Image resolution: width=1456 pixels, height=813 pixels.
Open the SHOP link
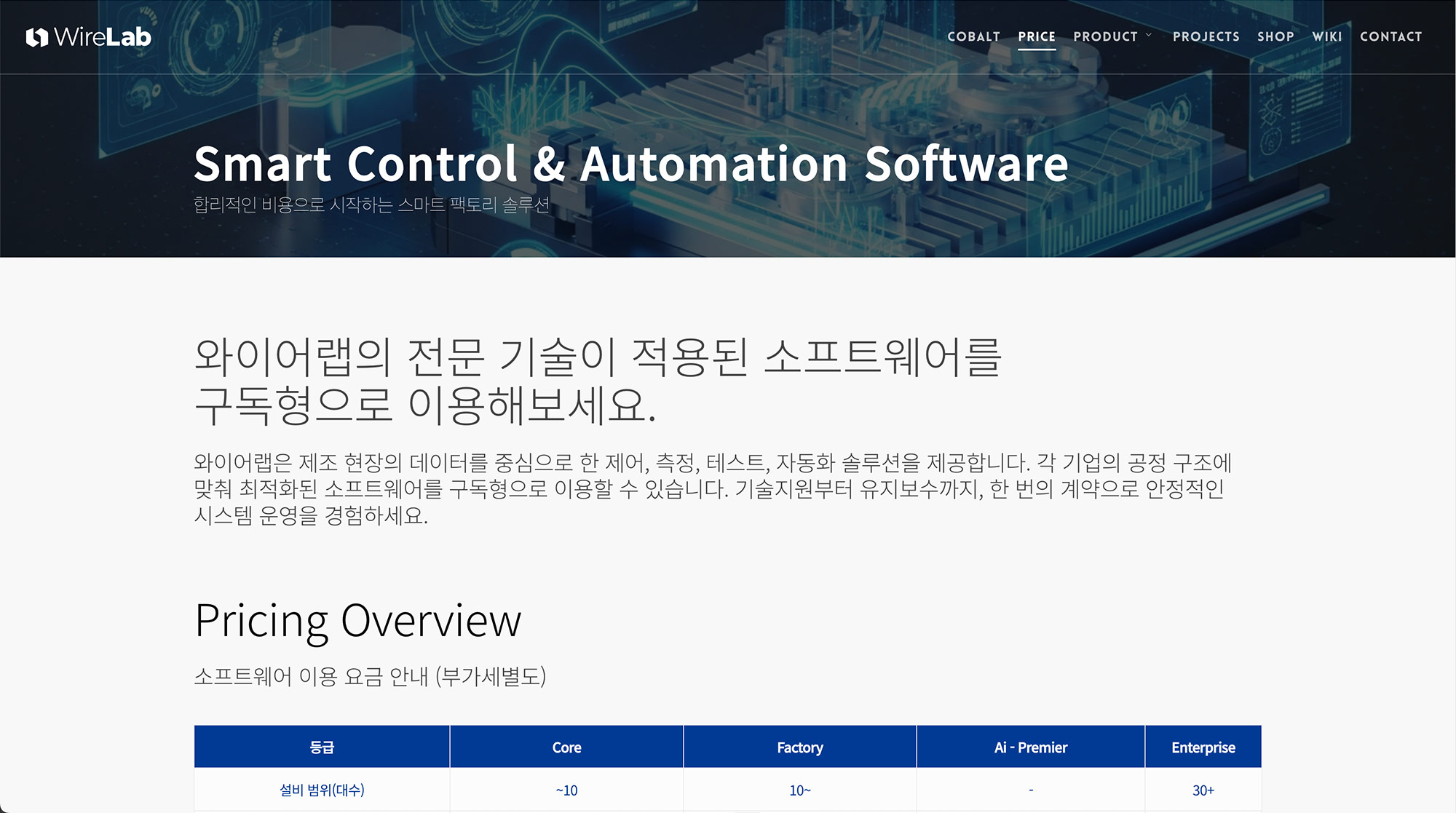point(1275,36)
